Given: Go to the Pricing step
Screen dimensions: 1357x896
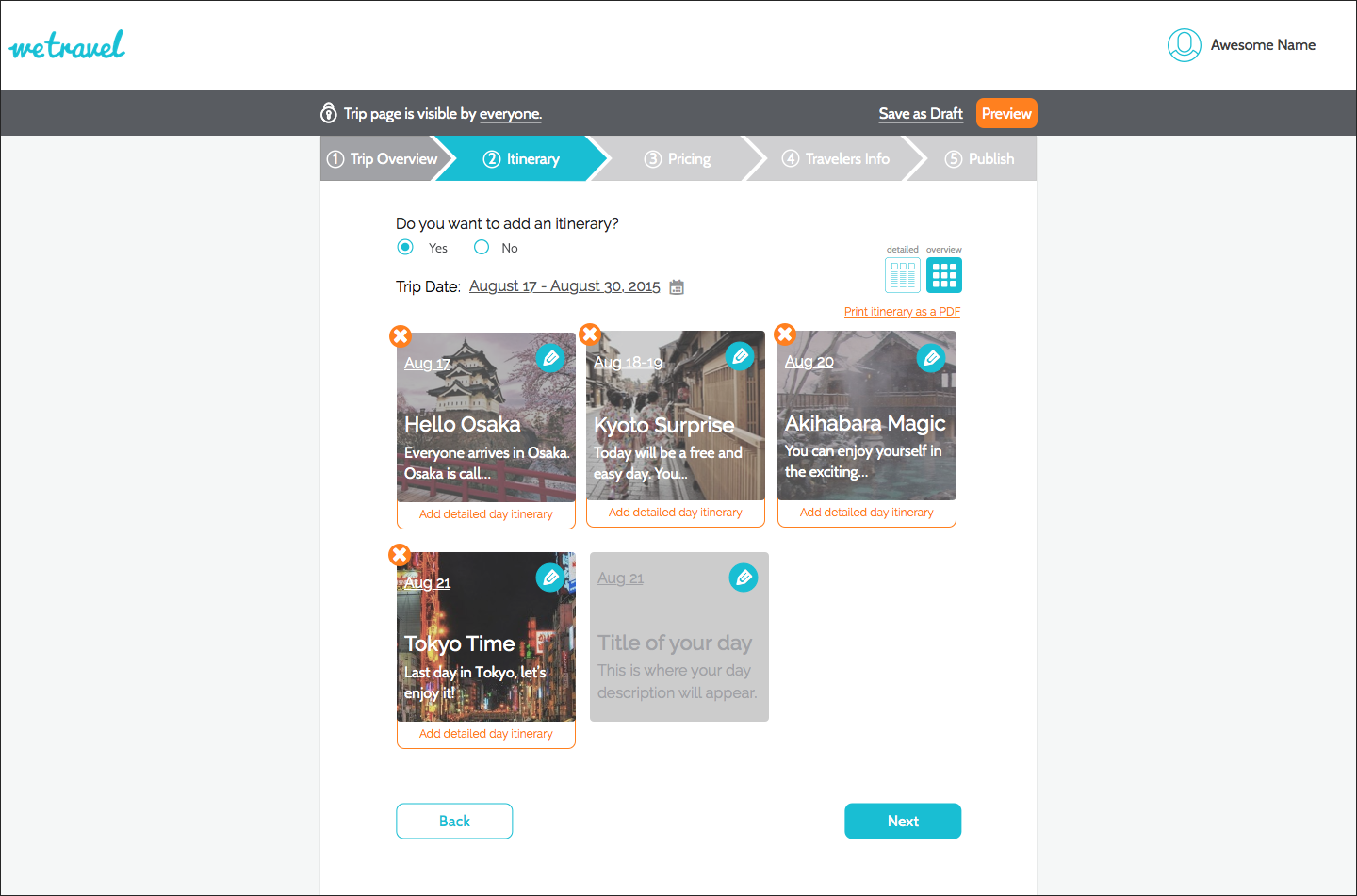Looking at the screenshot, I should [678, 159].
